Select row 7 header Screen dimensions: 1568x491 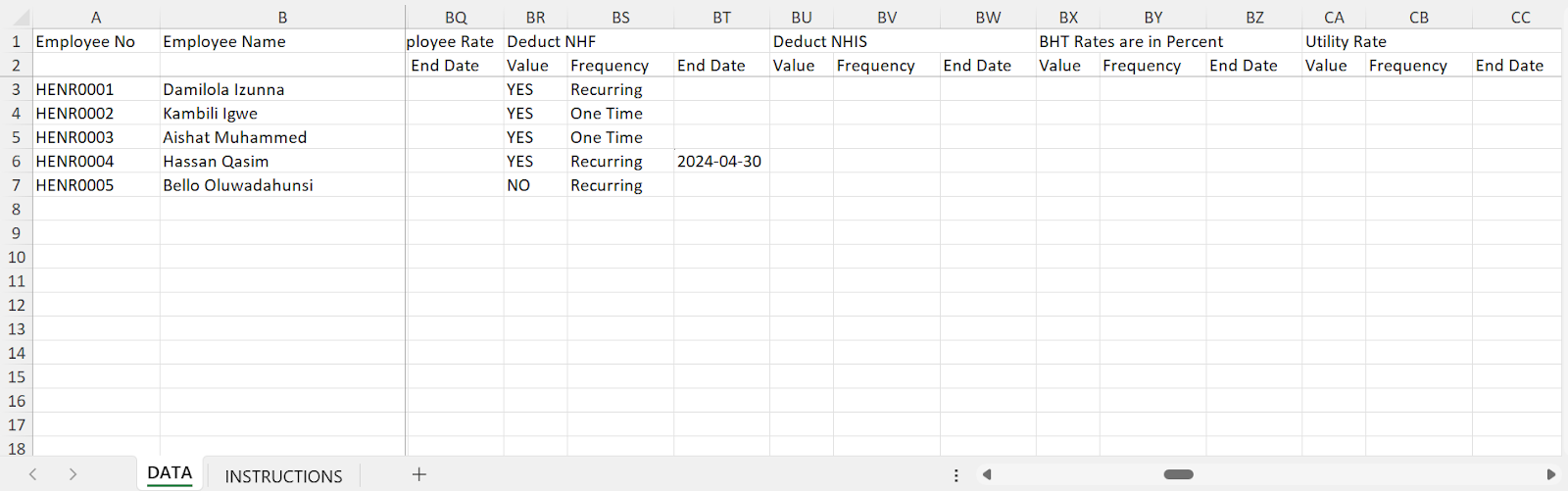17,185
